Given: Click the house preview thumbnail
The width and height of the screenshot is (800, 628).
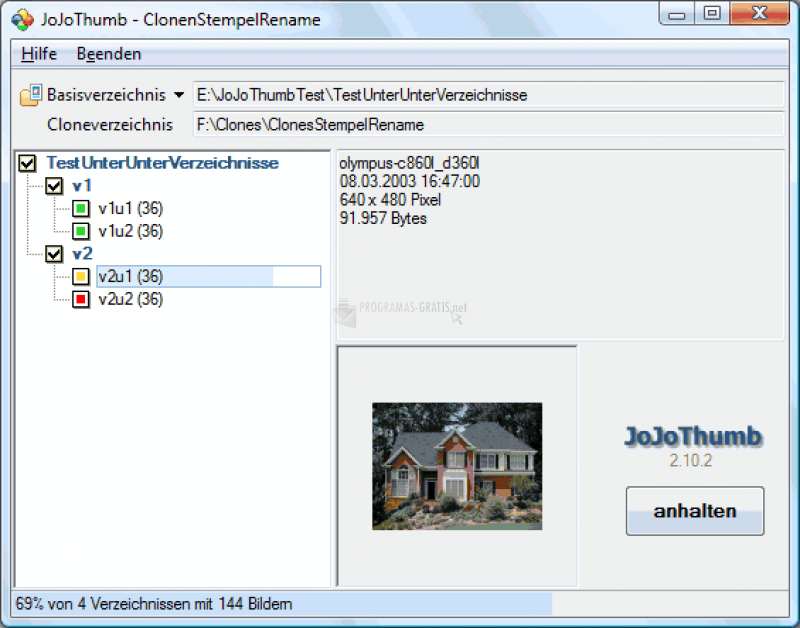Looking at the screenshot, I should click(457, 466).
